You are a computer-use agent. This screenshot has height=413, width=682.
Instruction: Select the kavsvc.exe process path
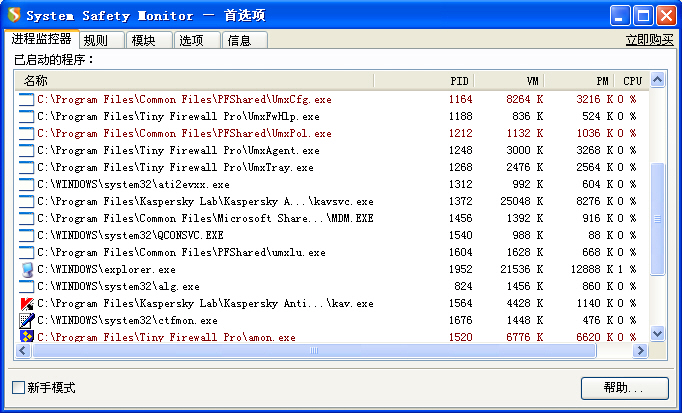[205, 201]
